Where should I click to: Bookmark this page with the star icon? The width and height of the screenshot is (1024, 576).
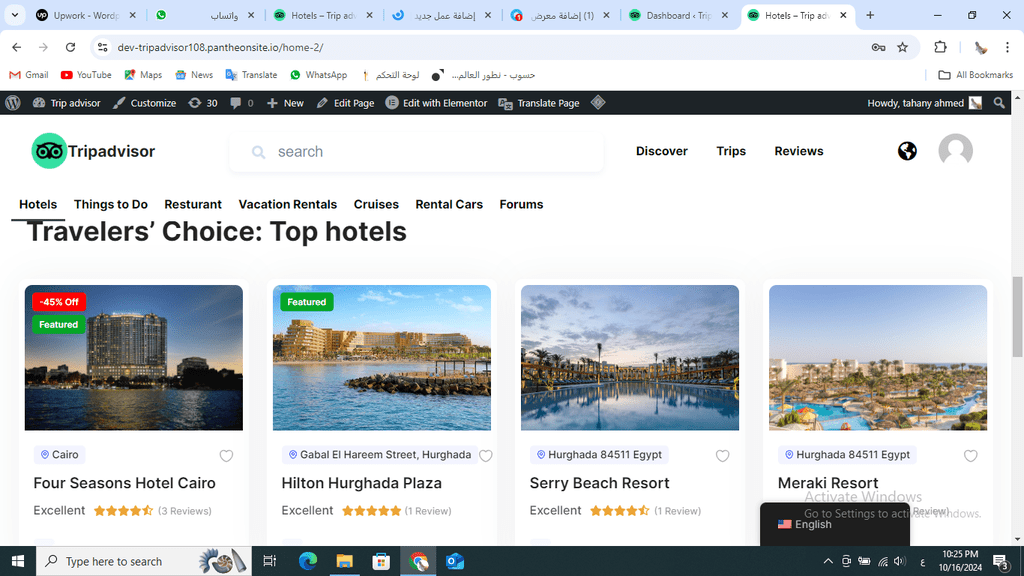(903, 47)
